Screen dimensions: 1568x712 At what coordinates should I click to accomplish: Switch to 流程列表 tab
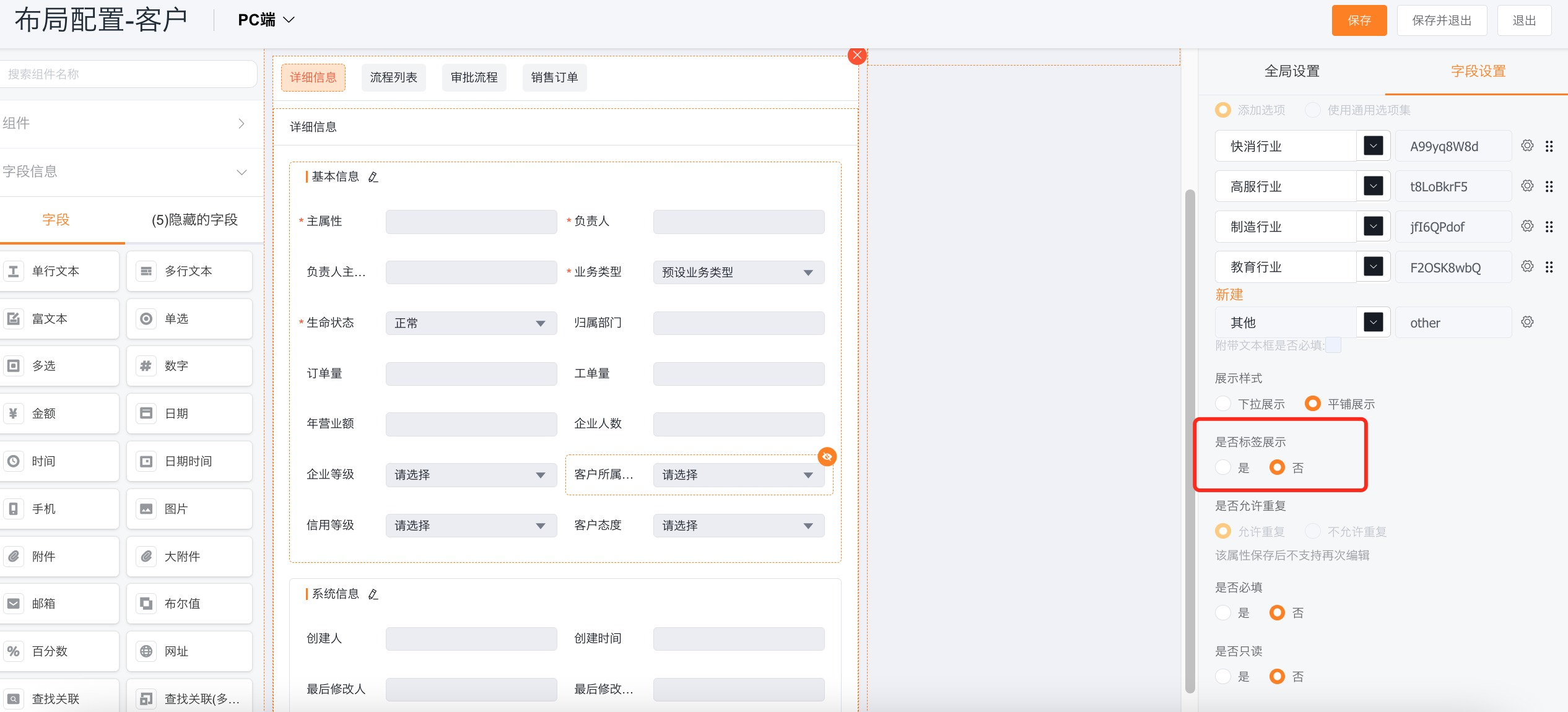point(394,77)
